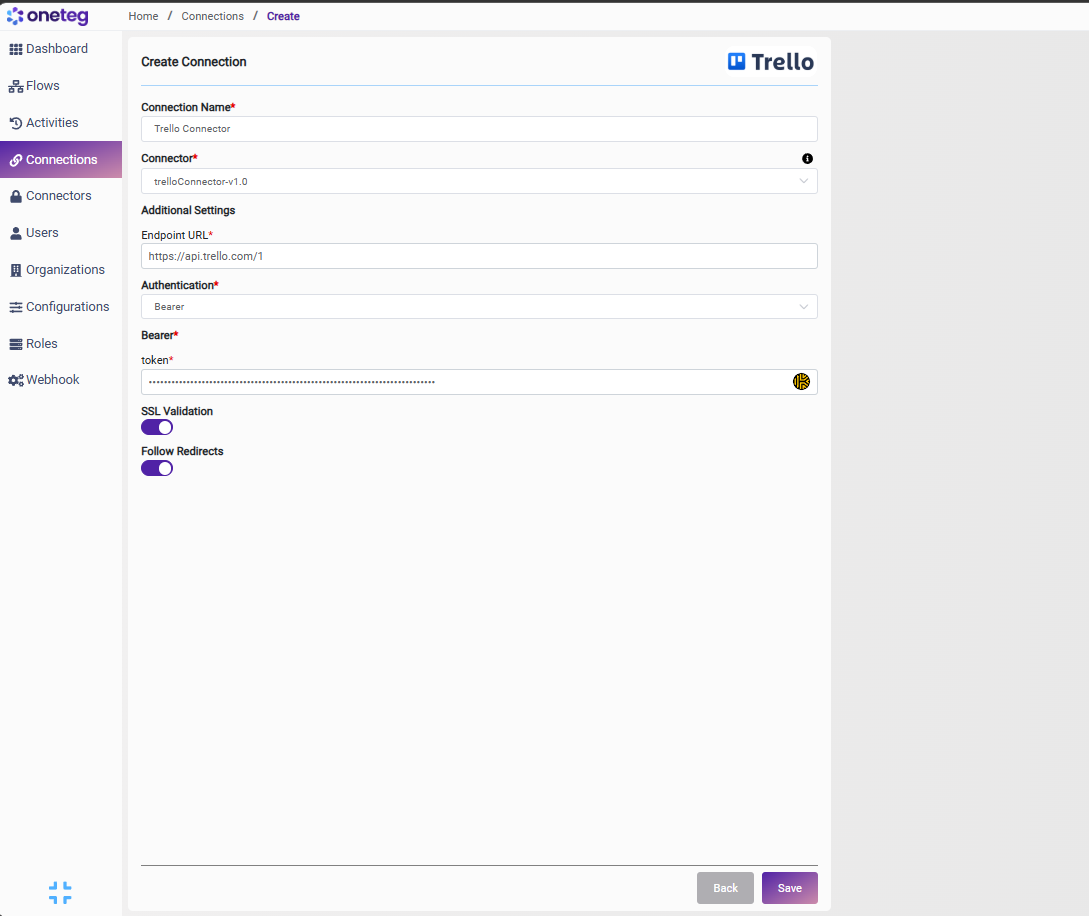Image resolution: width=1089 pixels, height=916 pixels.
Task: Click the Home breadcrumb link
Action: tap(143, 16)
